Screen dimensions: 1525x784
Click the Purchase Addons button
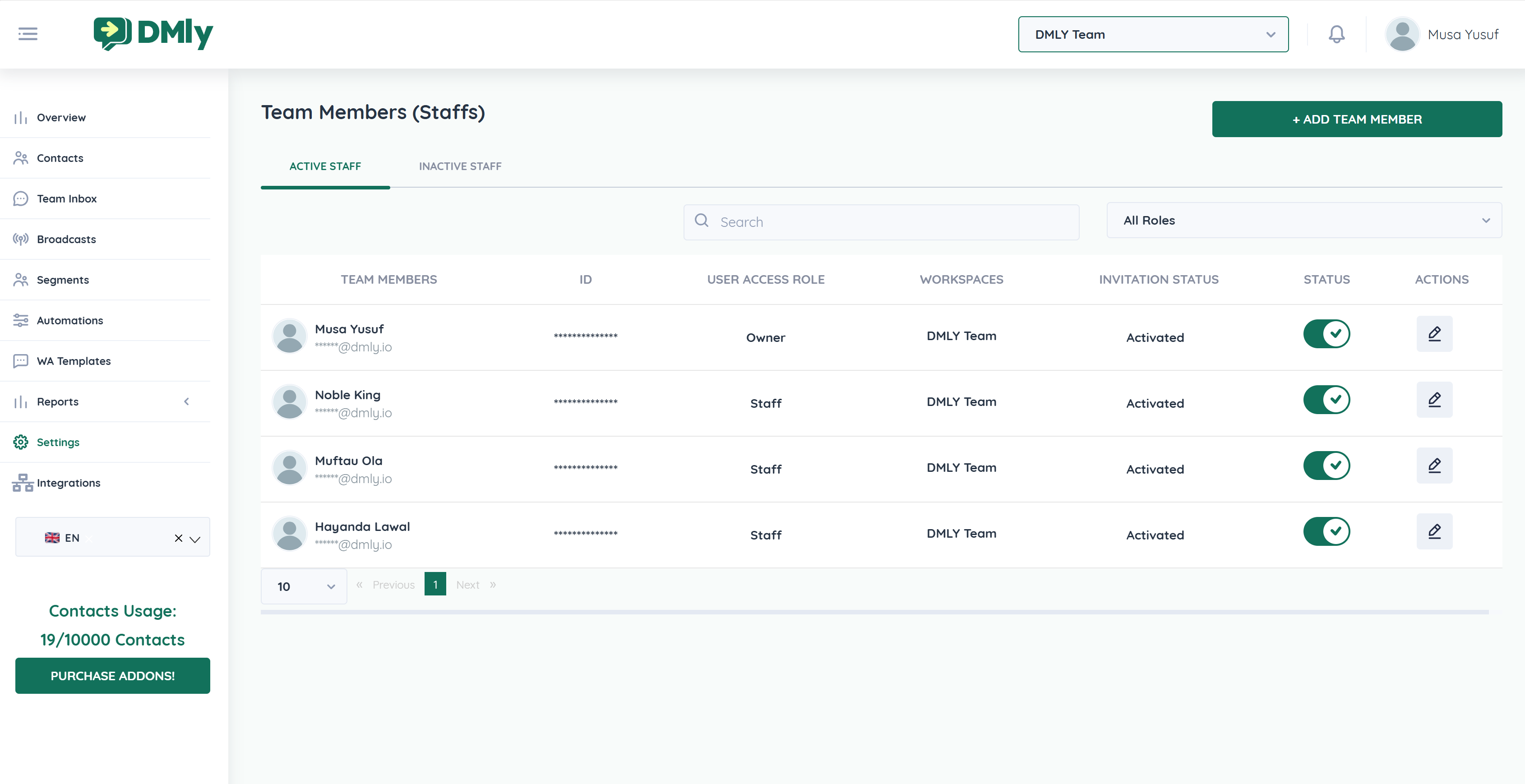[x=112, y=676]
